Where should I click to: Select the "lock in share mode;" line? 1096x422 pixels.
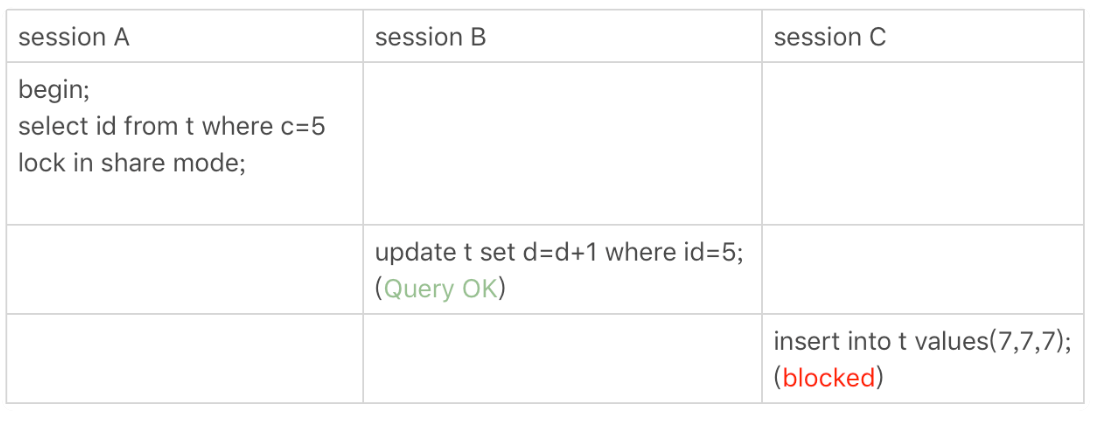tap(131, 162)
